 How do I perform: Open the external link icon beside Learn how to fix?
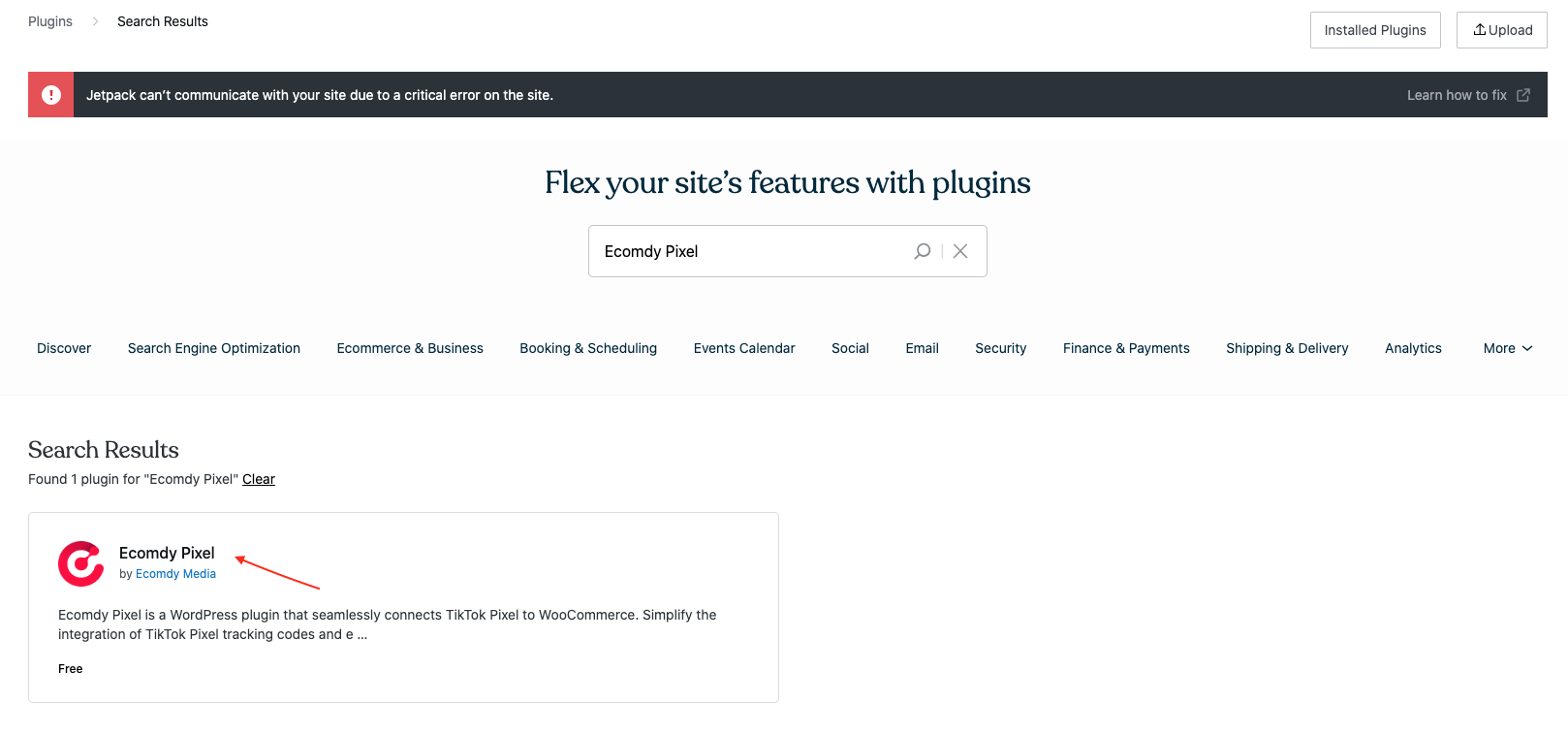(x=1523, y=95)
